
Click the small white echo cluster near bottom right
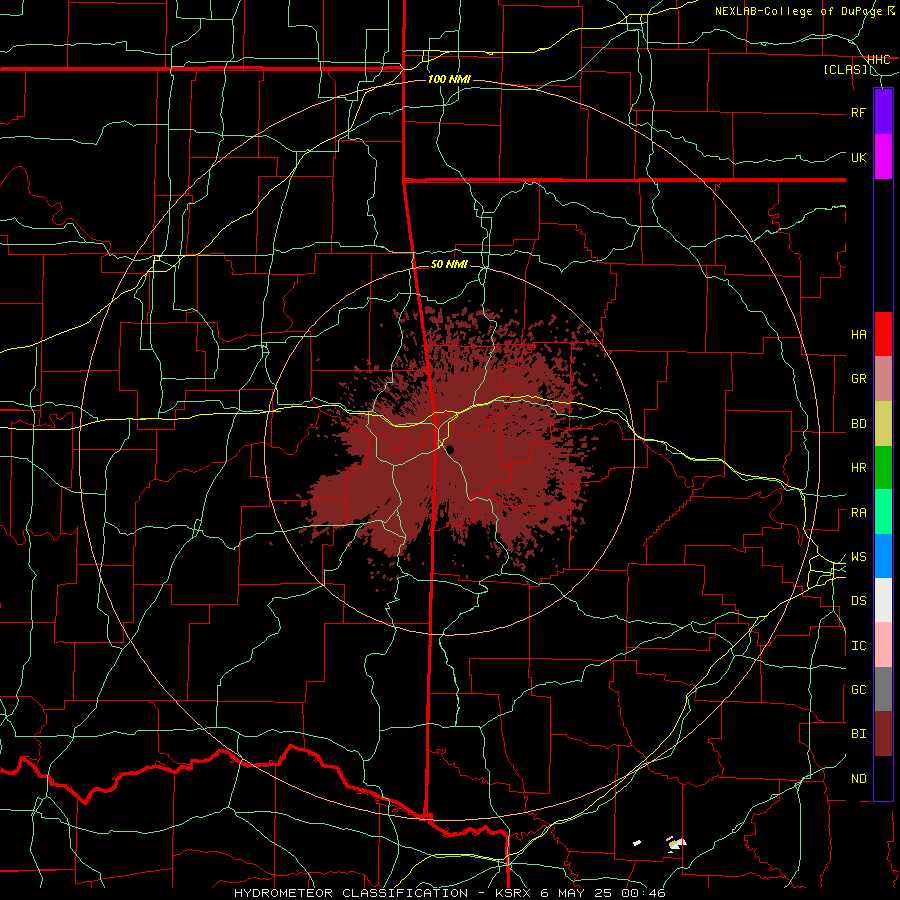click(x=676, y=843)
